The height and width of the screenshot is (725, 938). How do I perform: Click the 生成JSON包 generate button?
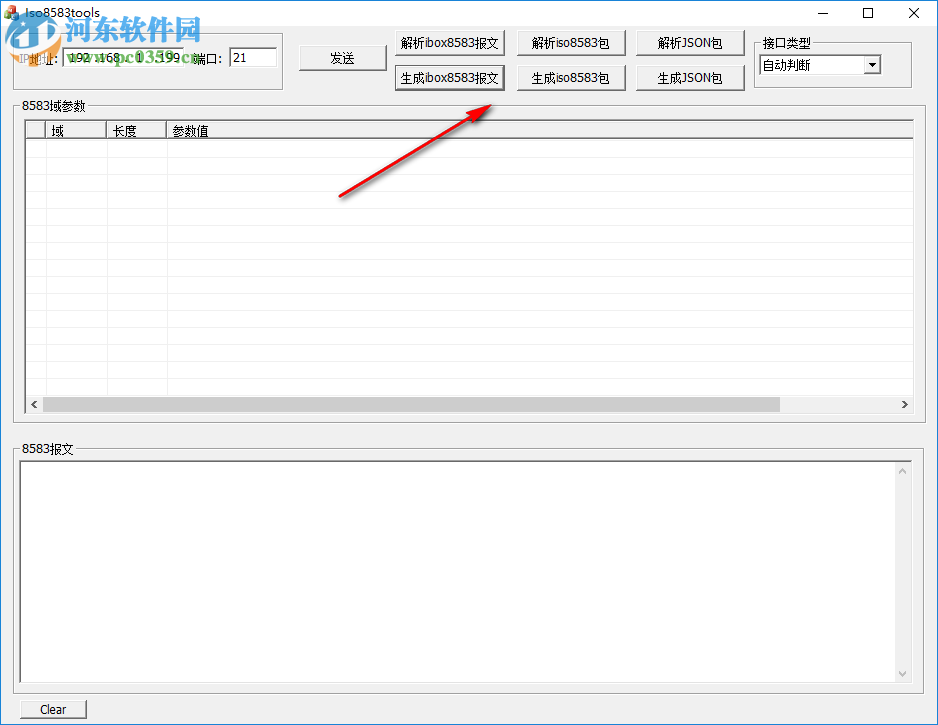[690, 77]
